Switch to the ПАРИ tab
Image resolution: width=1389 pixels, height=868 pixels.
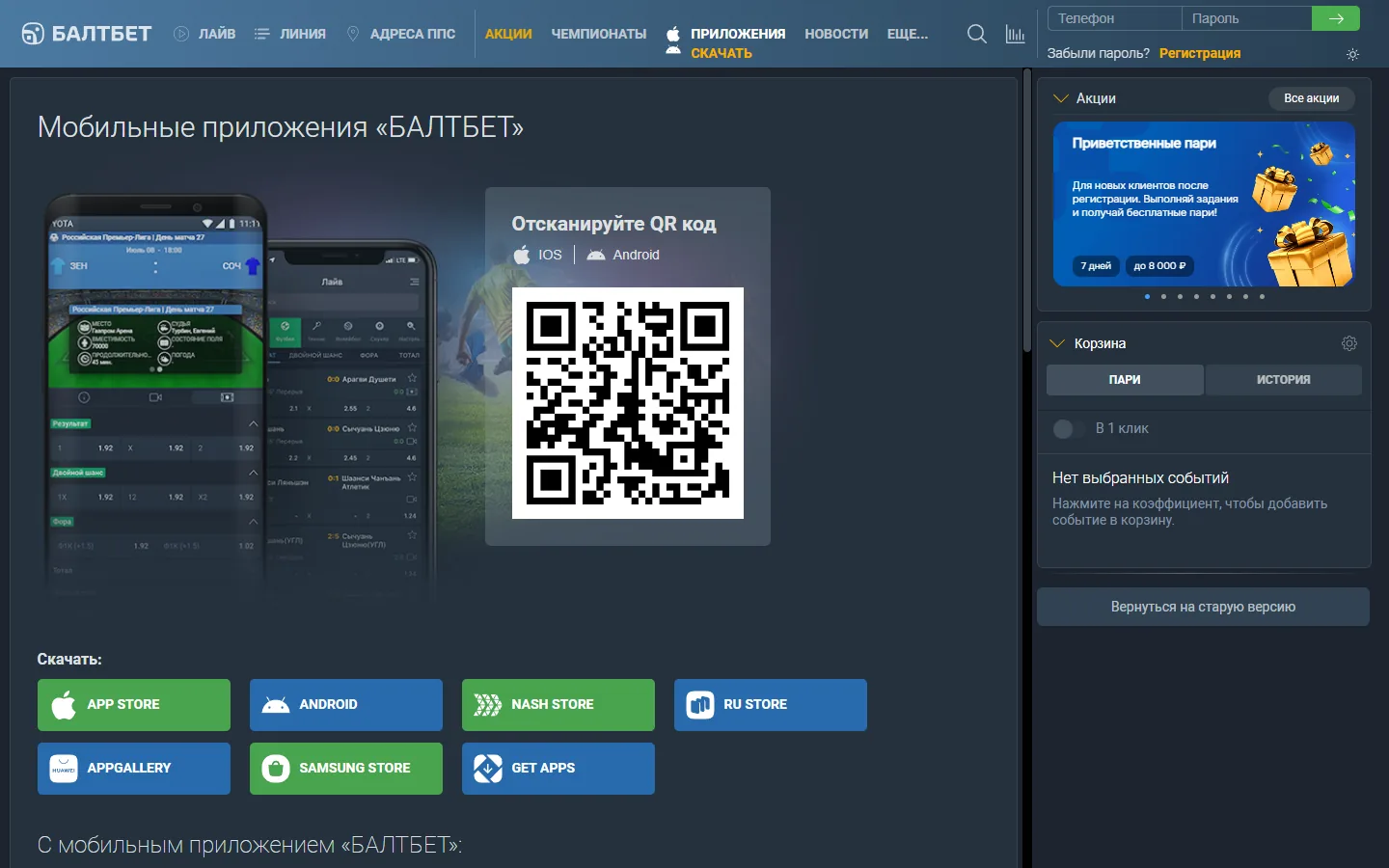(x=1125, y=380)
